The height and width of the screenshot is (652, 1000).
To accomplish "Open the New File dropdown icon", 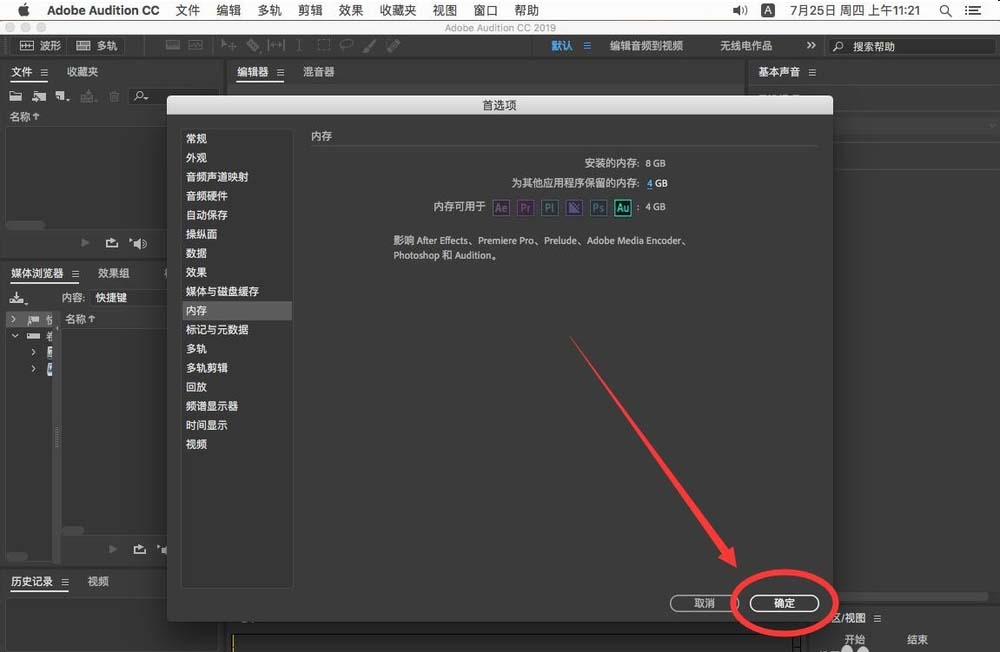I will pyautogui.click(x=62, y=96).
